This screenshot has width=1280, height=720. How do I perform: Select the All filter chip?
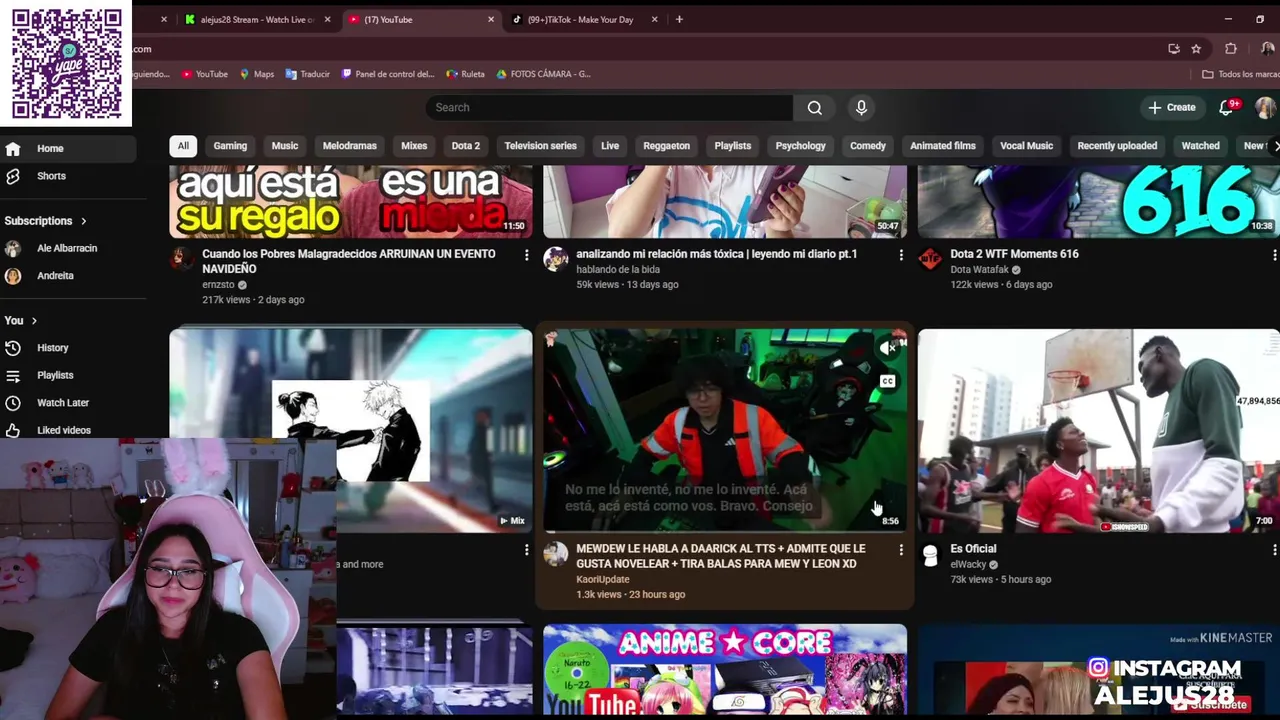coord(183,146)
